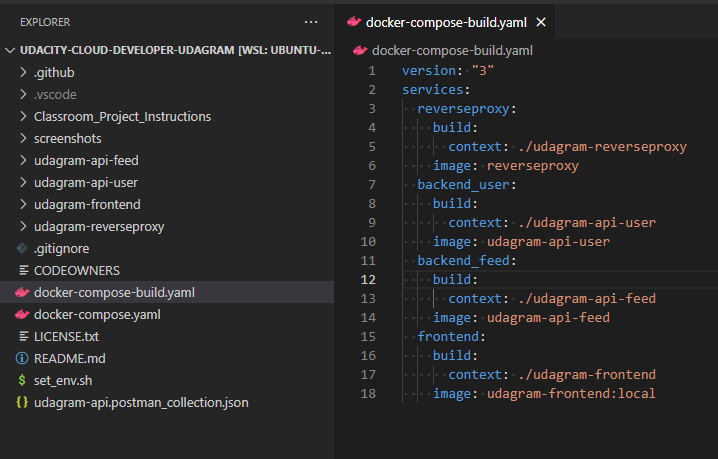Click the CODEOWNERS file lines icon
Viewport: 718px width, 459px height.
tap(22, 270)
